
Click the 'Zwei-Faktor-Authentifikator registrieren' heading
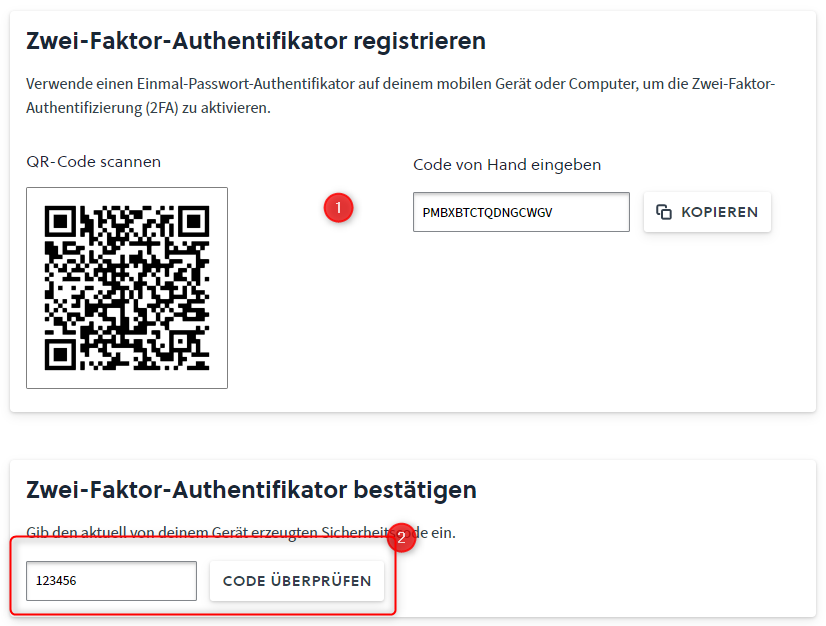[x=256, y=41]
